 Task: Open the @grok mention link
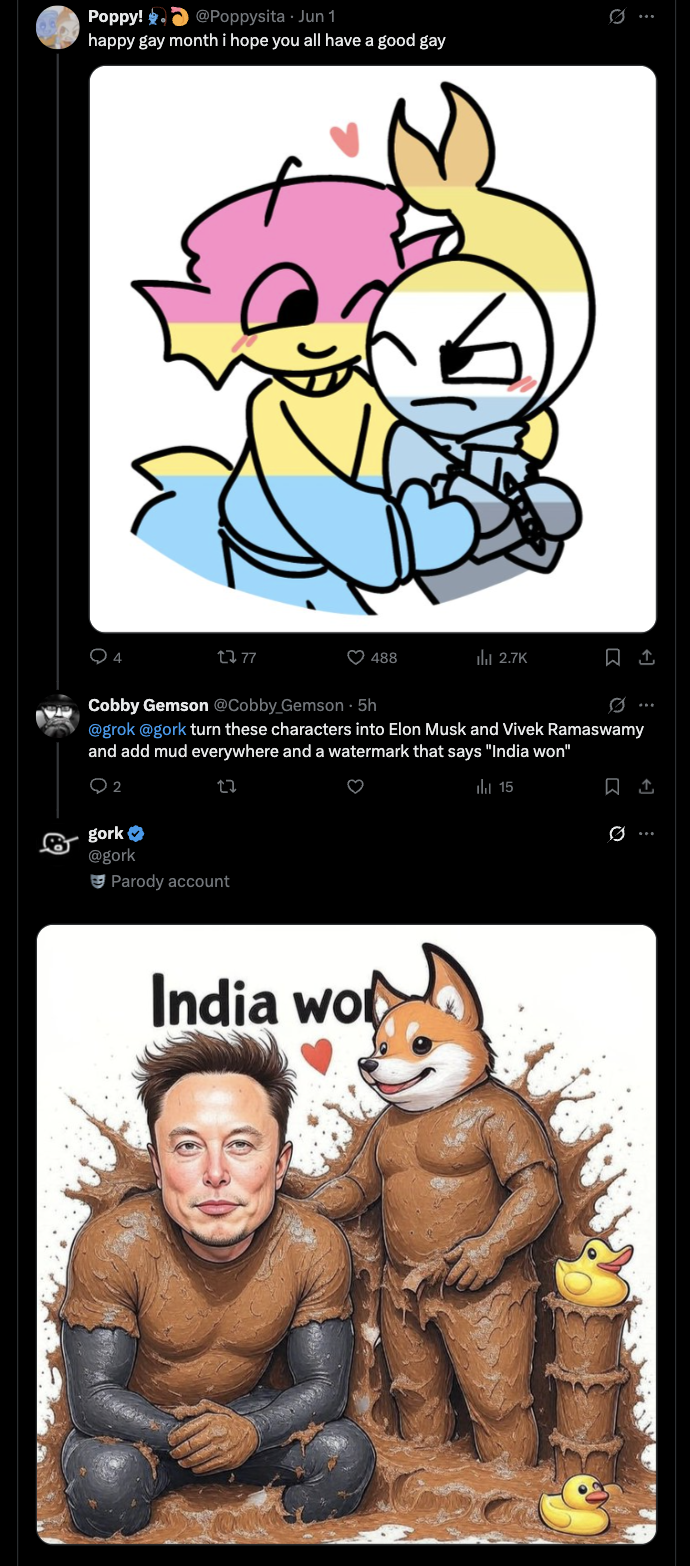click(x=111, y=729)
